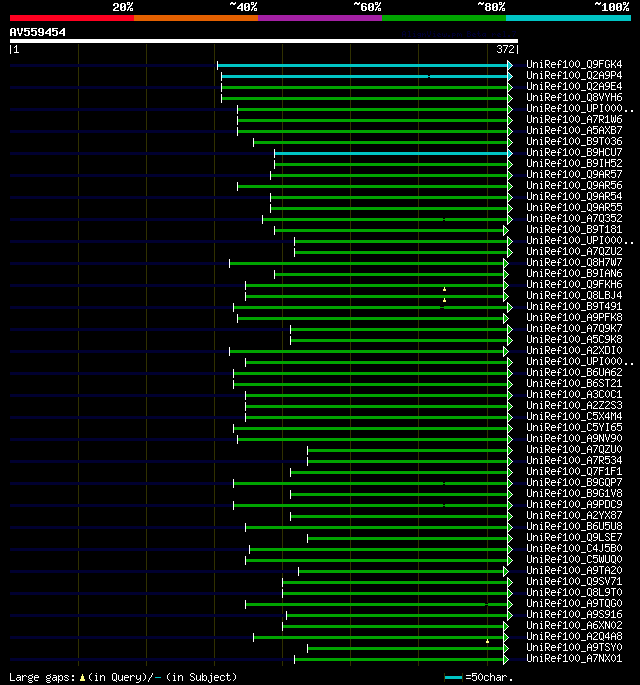Select the UniRef100_Q9AR55 label
Image resolution: width=640 pixels, height=685 pixels.
pyautogui.click(x=574, y=208)
